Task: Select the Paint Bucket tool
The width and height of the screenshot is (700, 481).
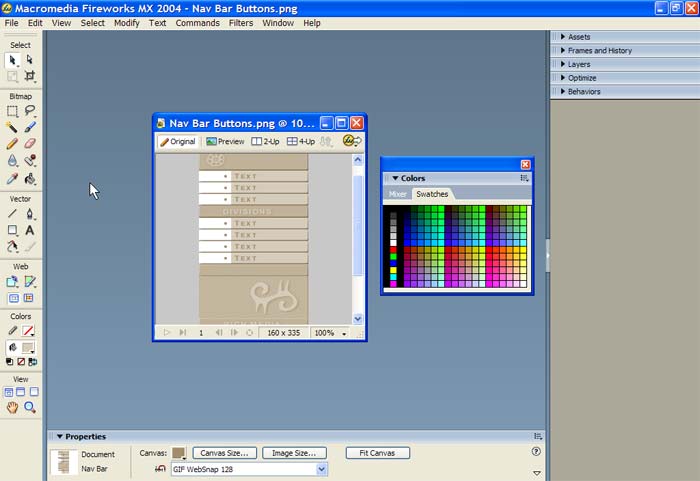Action: click(x=29, y=179)
